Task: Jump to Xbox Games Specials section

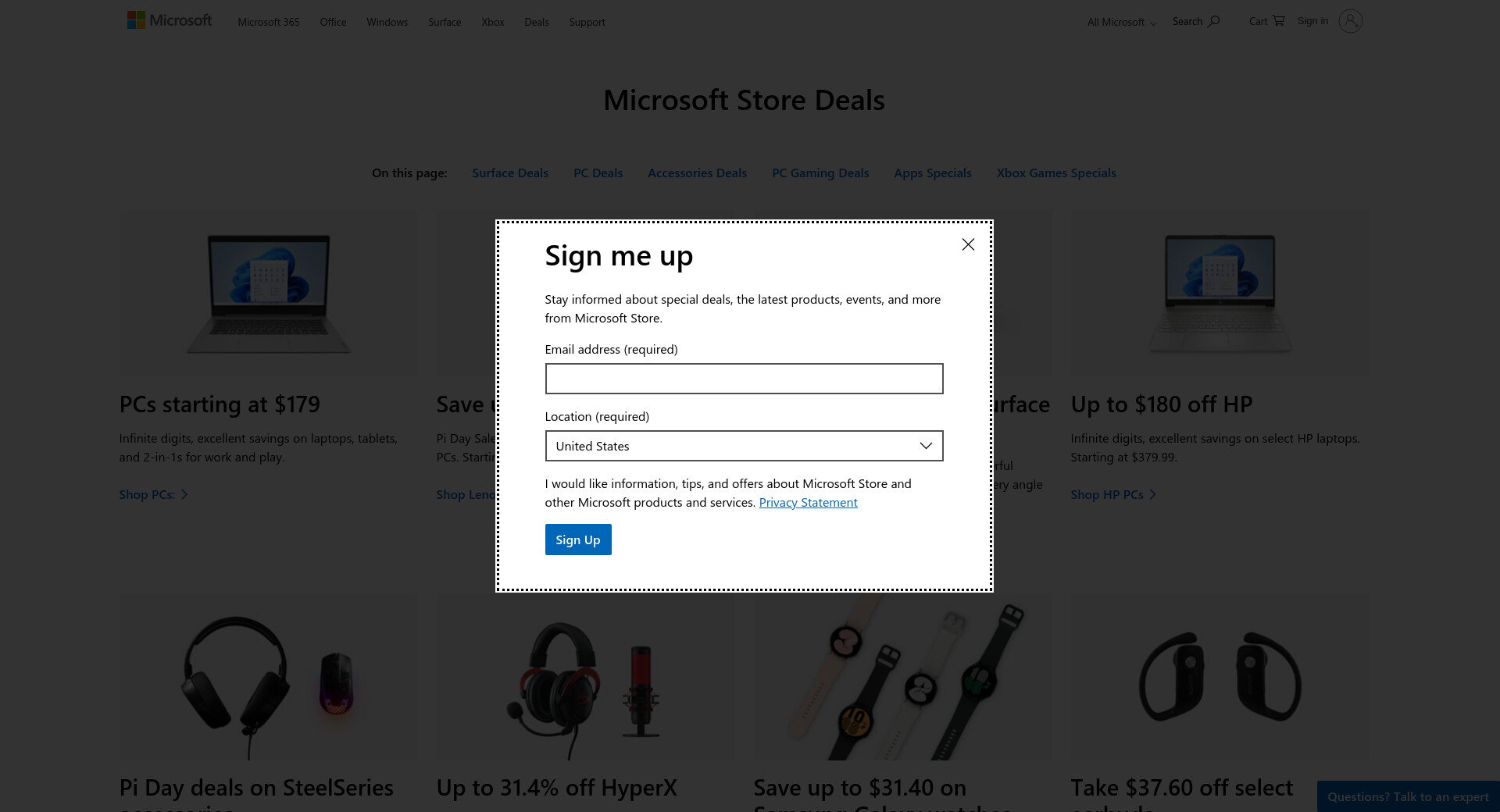Action: [x=1055, y=173]
